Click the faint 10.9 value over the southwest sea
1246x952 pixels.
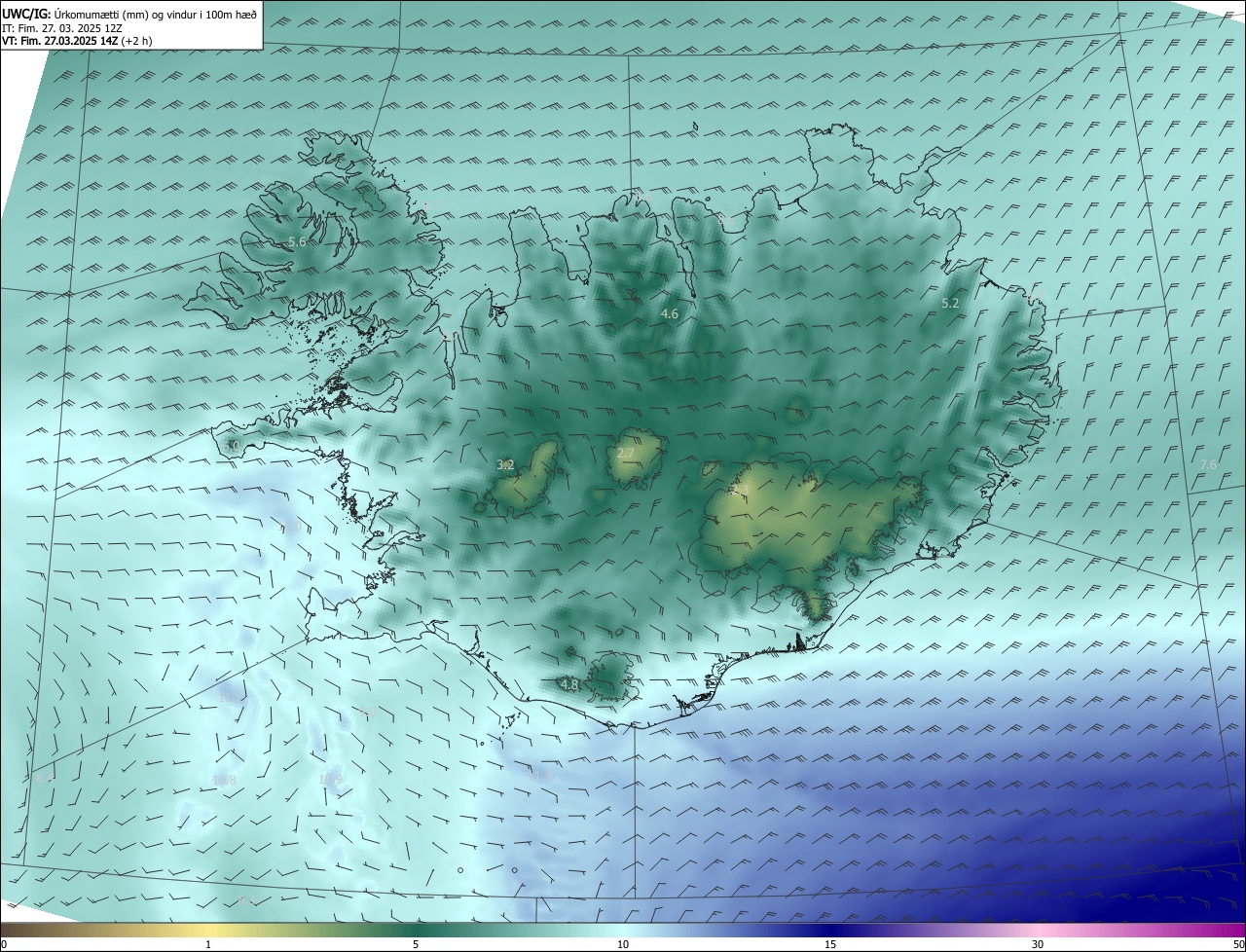click(331, 780)
